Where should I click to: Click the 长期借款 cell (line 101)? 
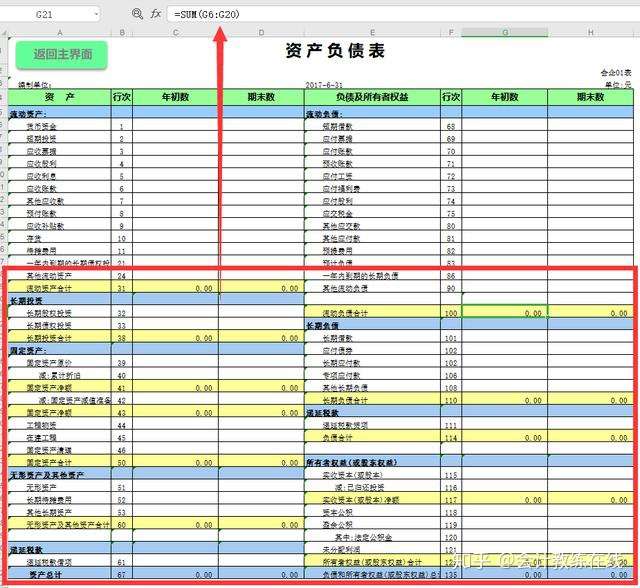point(372,338)
